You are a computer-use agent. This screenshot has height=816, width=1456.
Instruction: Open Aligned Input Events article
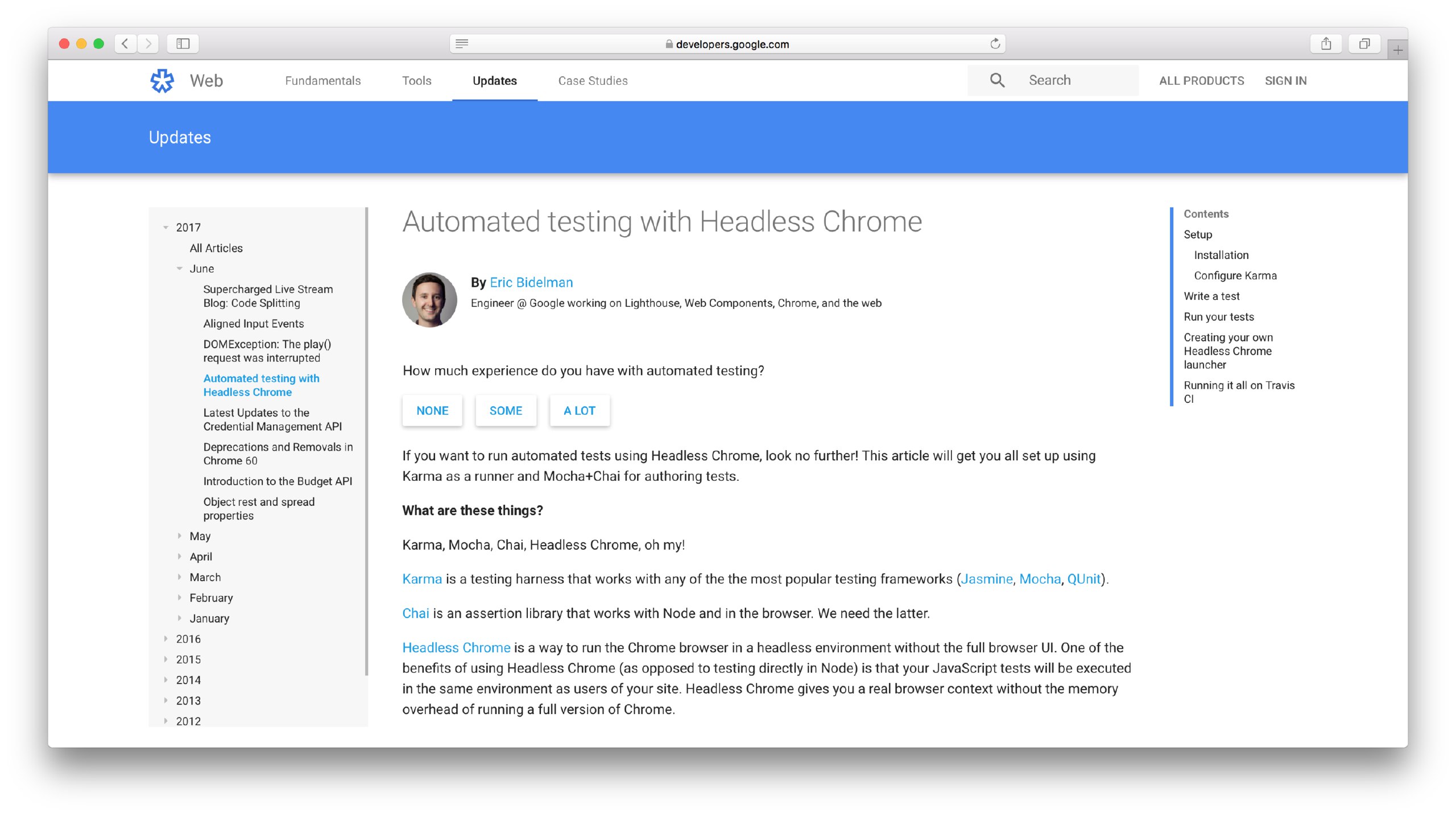coord(254,323)
